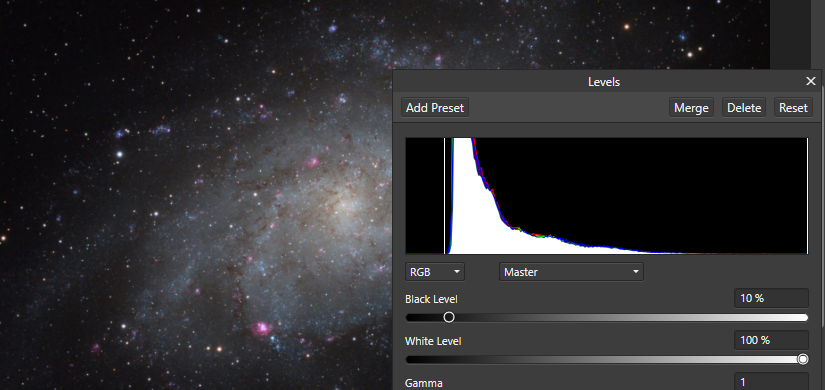The width and height of the screenshot is (825, 390).
Task: Click the White Level label
Action: (x=433, y=341)
